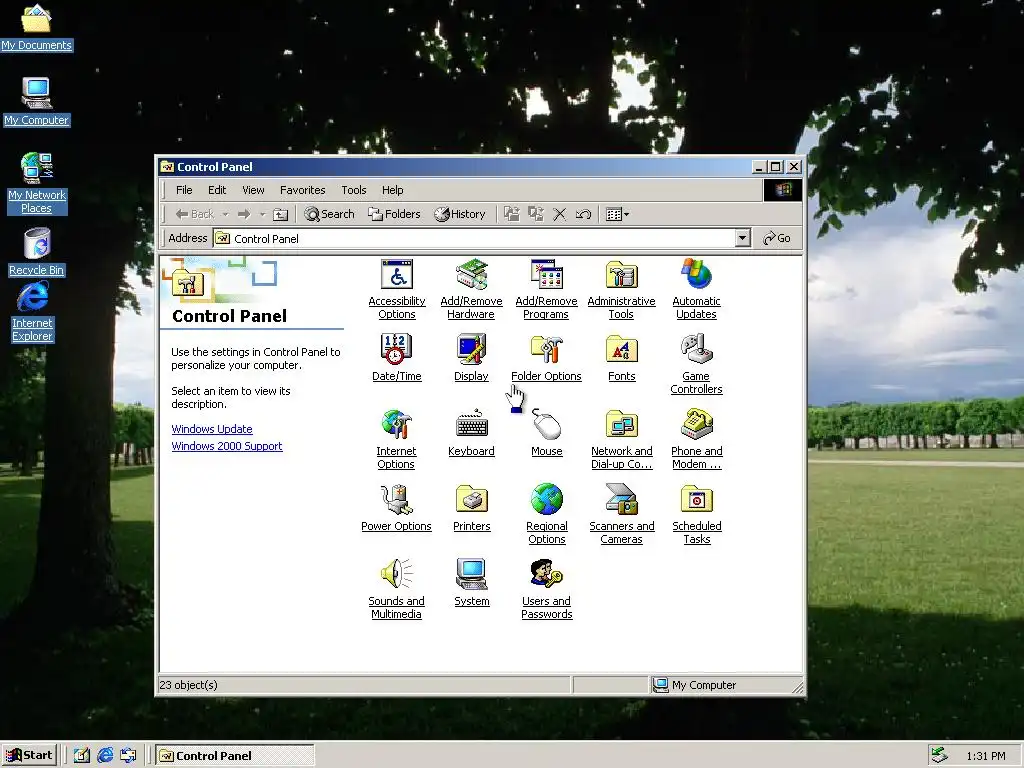The image size is (1024, 768).
Task: Click the History toolbar button
Action: pyautogui.click(x=460, y=214)
